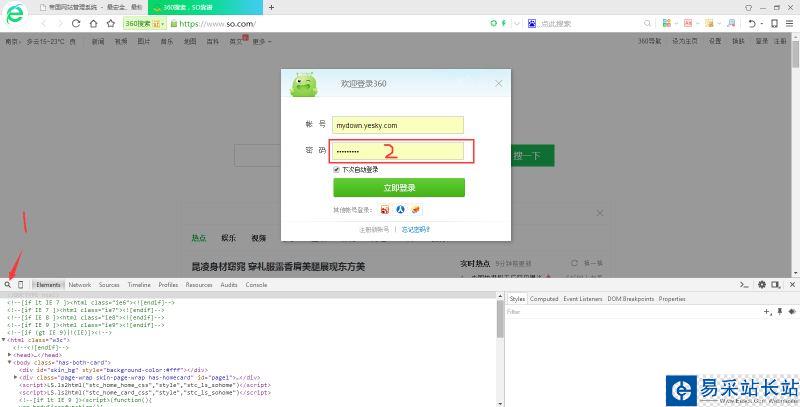This screenshot has width=800, height=407.
Task: Log in with the blue Renren icon
Action: click(x=401, y=209)
